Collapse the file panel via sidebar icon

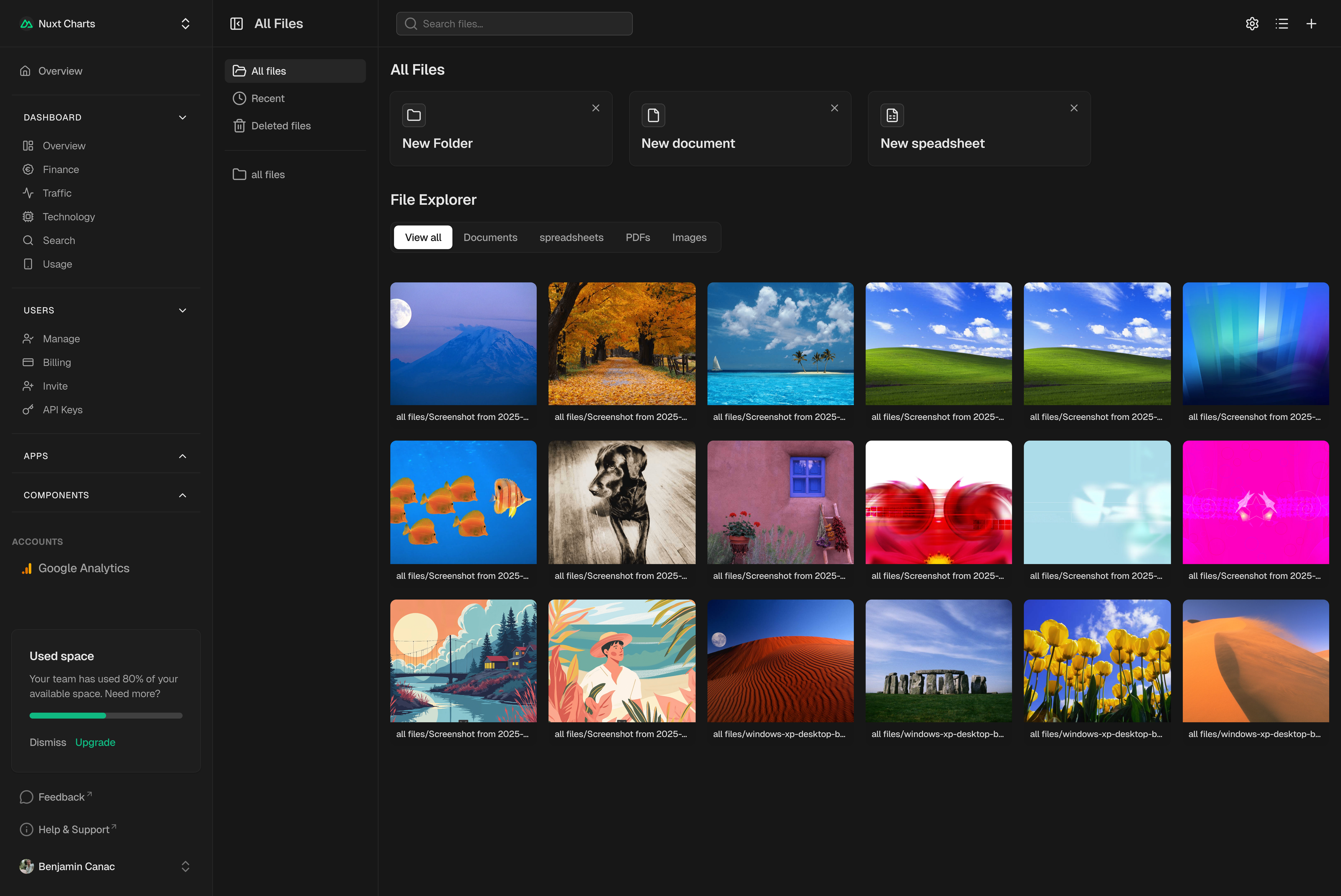[x=237, y=23]
